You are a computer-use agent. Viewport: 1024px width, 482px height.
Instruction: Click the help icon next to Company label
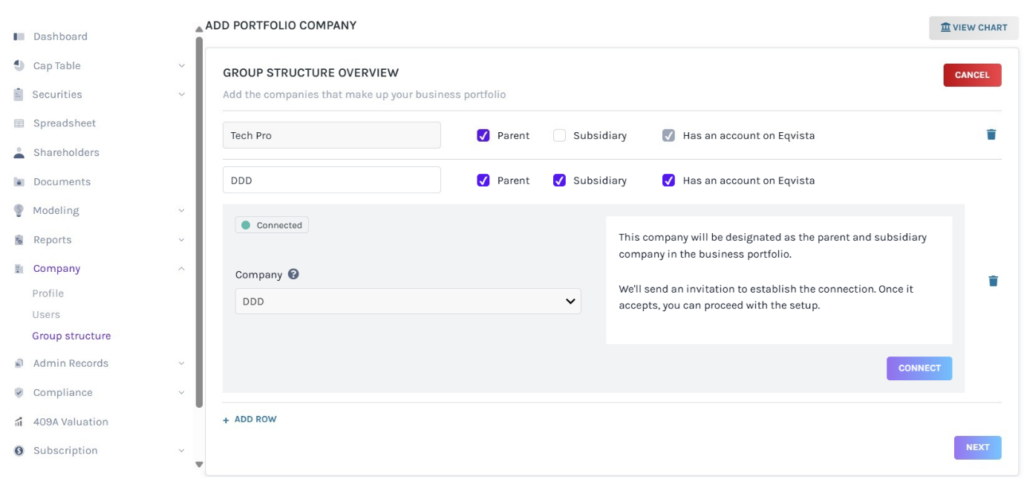click(294, 275)
